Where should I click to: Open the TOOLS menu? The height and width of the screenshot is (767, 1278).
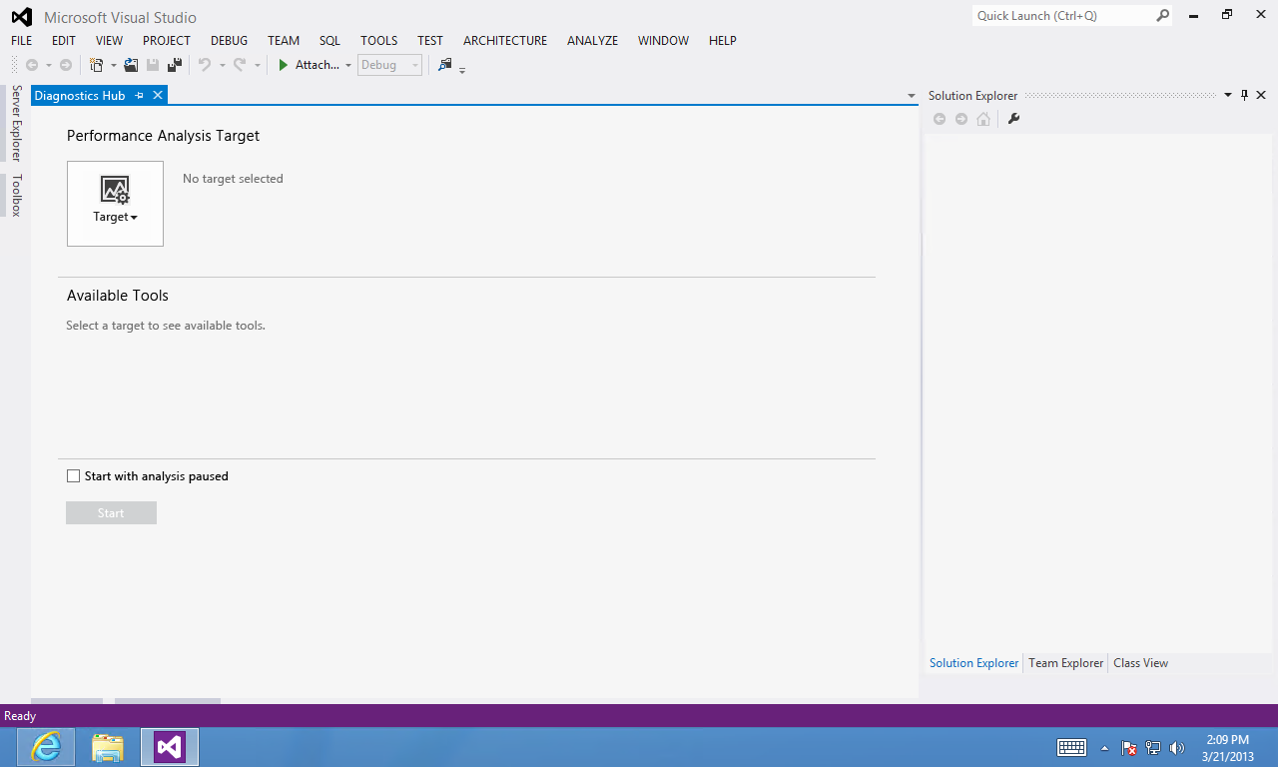[379, 41]
